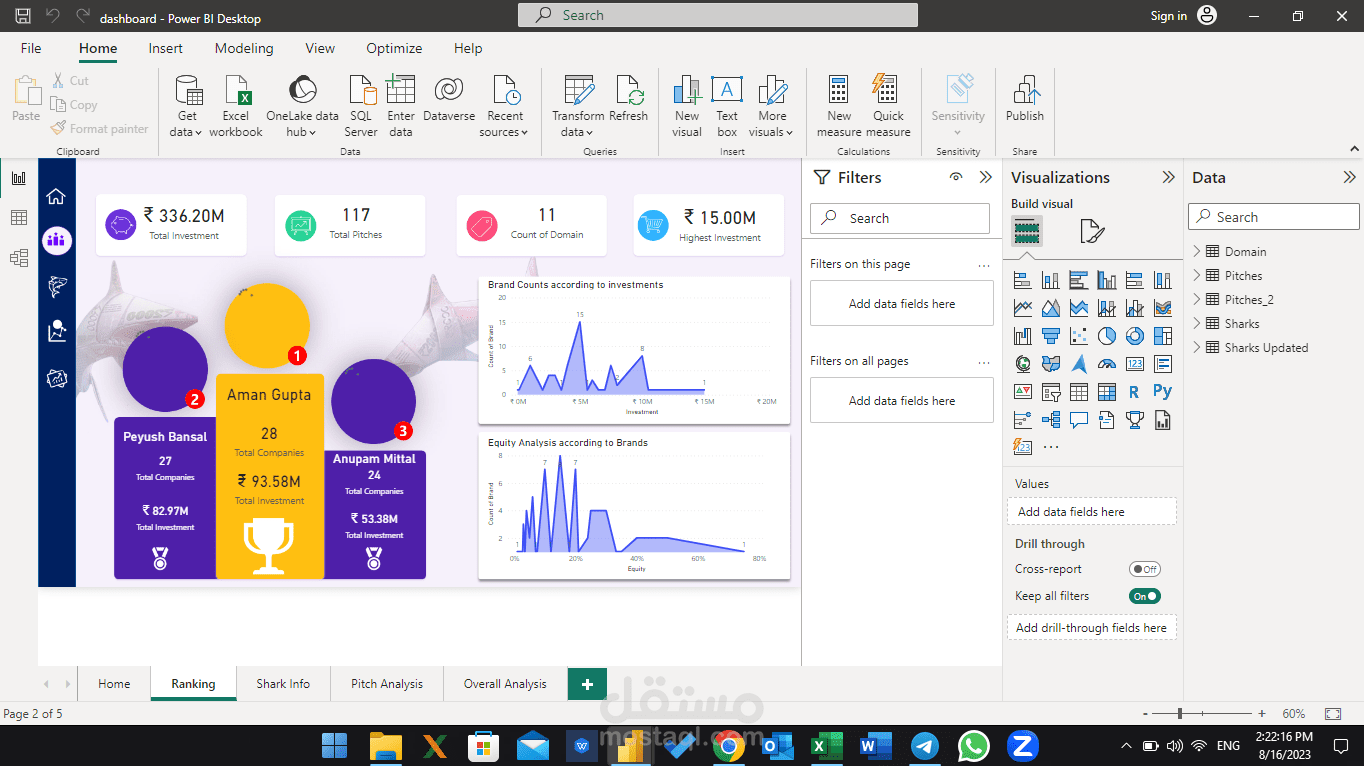Go to the Pitch Analysis page tab
Screen dimensions: 1364x766
(387, 684)
